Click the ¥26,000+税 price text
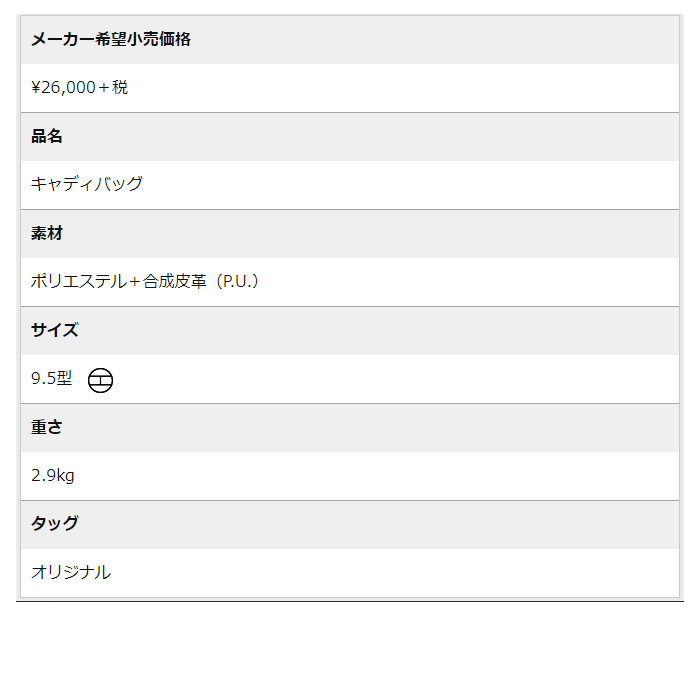Screen dimensions: 700x700 click(x=79, y=88)
